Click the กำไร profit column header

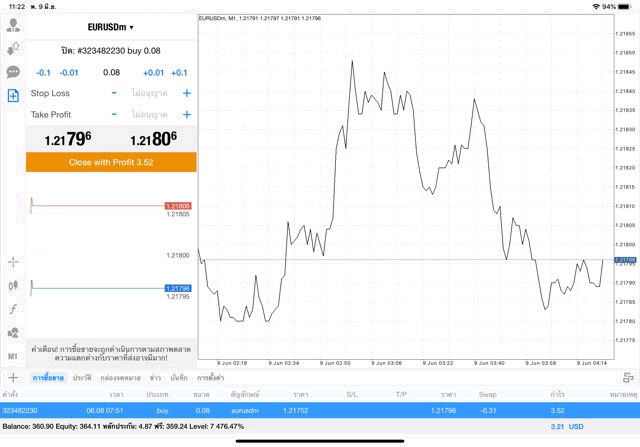tap(558, 394)
